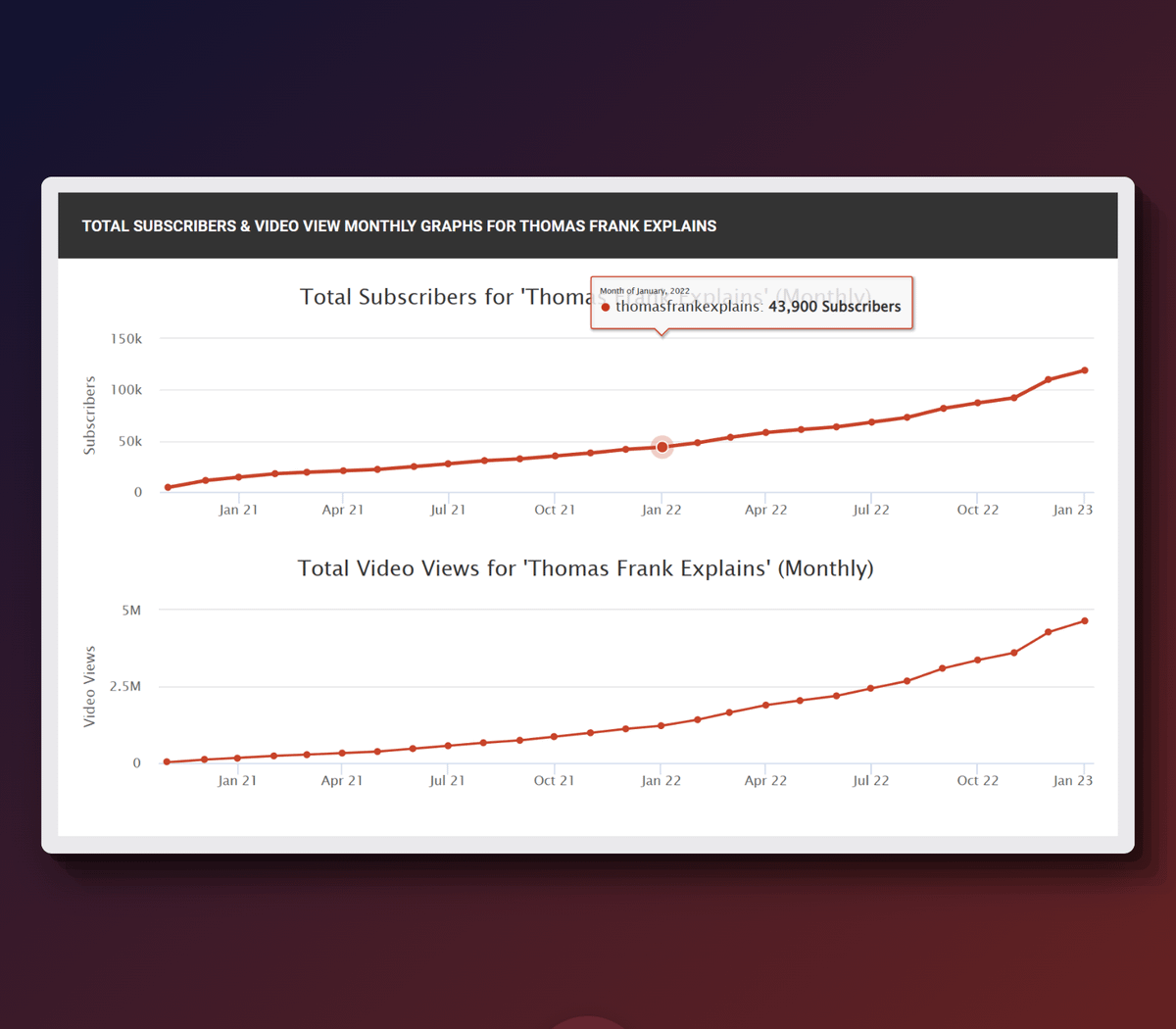Click the red series dot in the tooltip
The image size is (1176, 1029).
(x=606, y=307)
